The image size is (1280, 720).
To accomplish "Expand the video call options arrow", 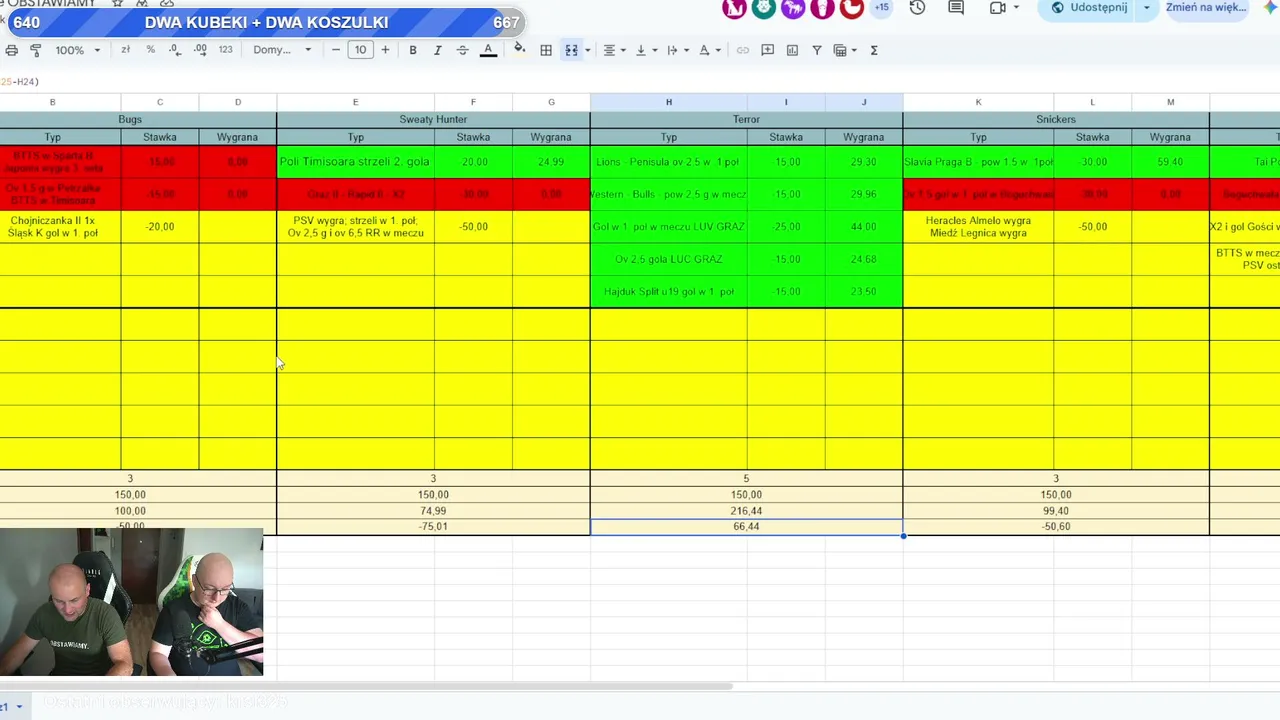I will click(x=1016, y=8).
